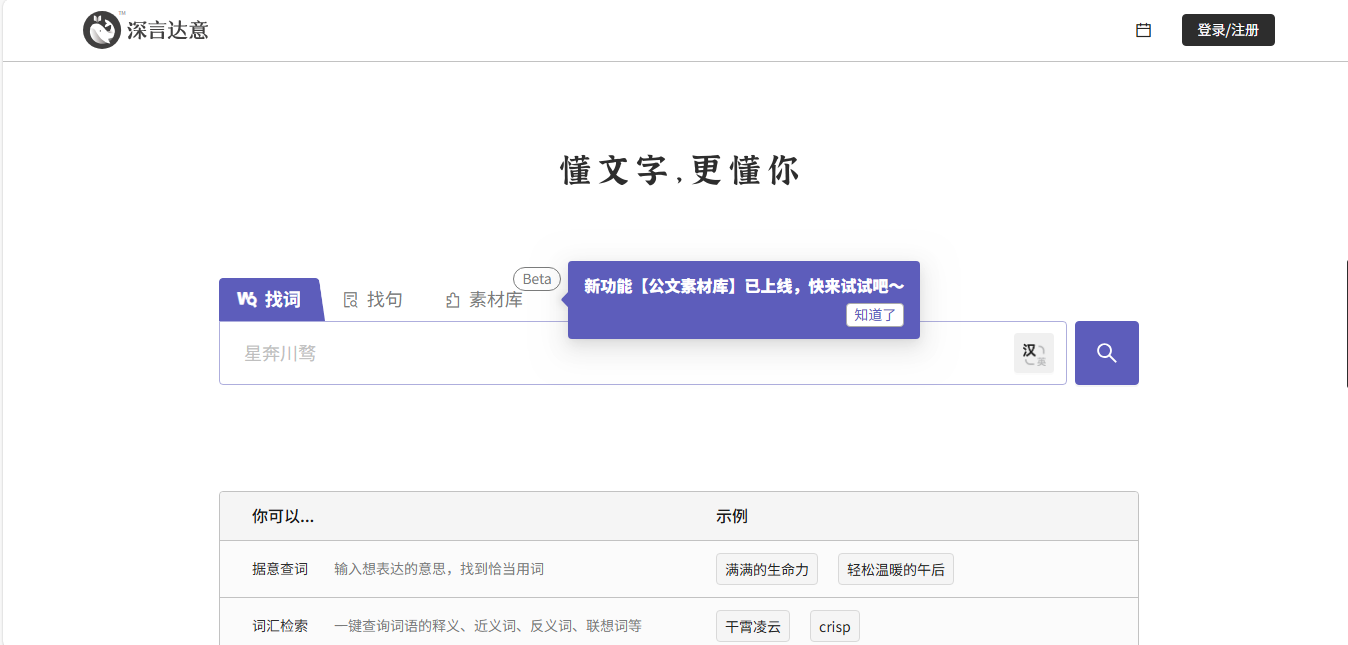Click the page scrollbar on the right edge

(1346, 322)
